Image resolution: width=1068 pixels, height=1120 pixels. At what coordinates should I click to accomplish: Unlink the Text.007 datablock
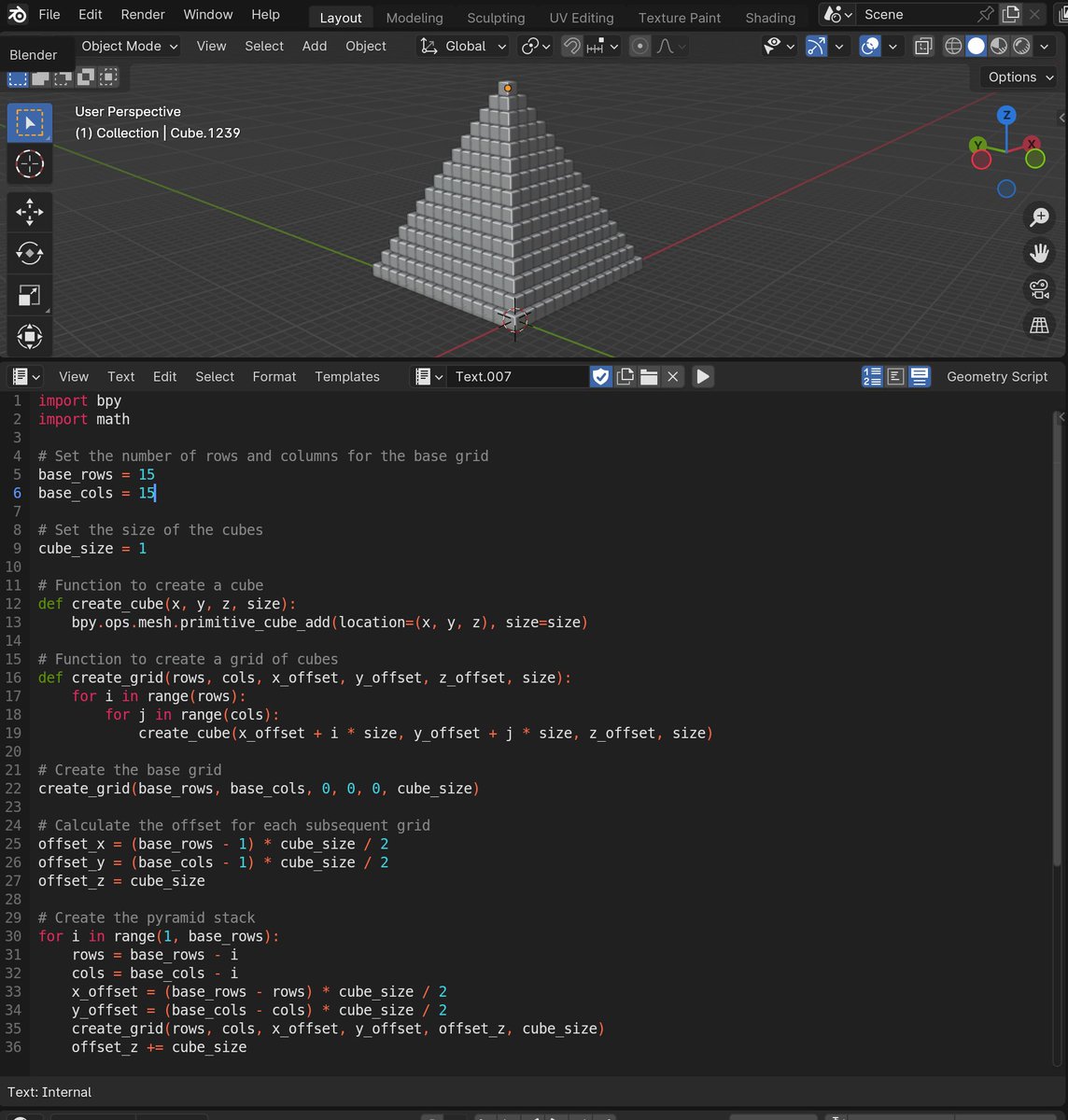(673, 376)
